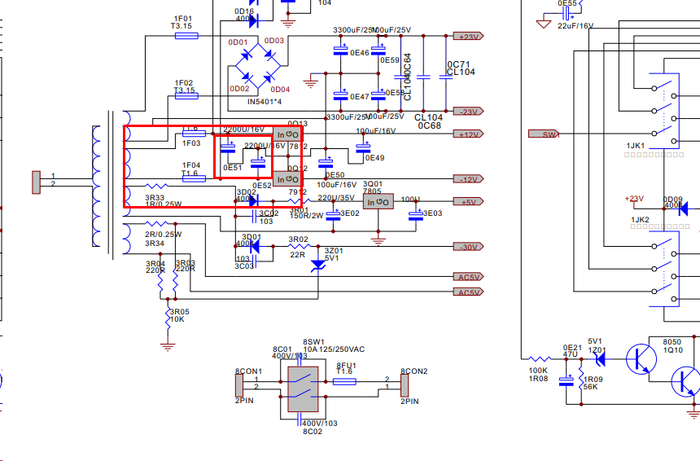Click the 8C02 400V/103 capacitor
700x461 pixels.
point(299,419)
